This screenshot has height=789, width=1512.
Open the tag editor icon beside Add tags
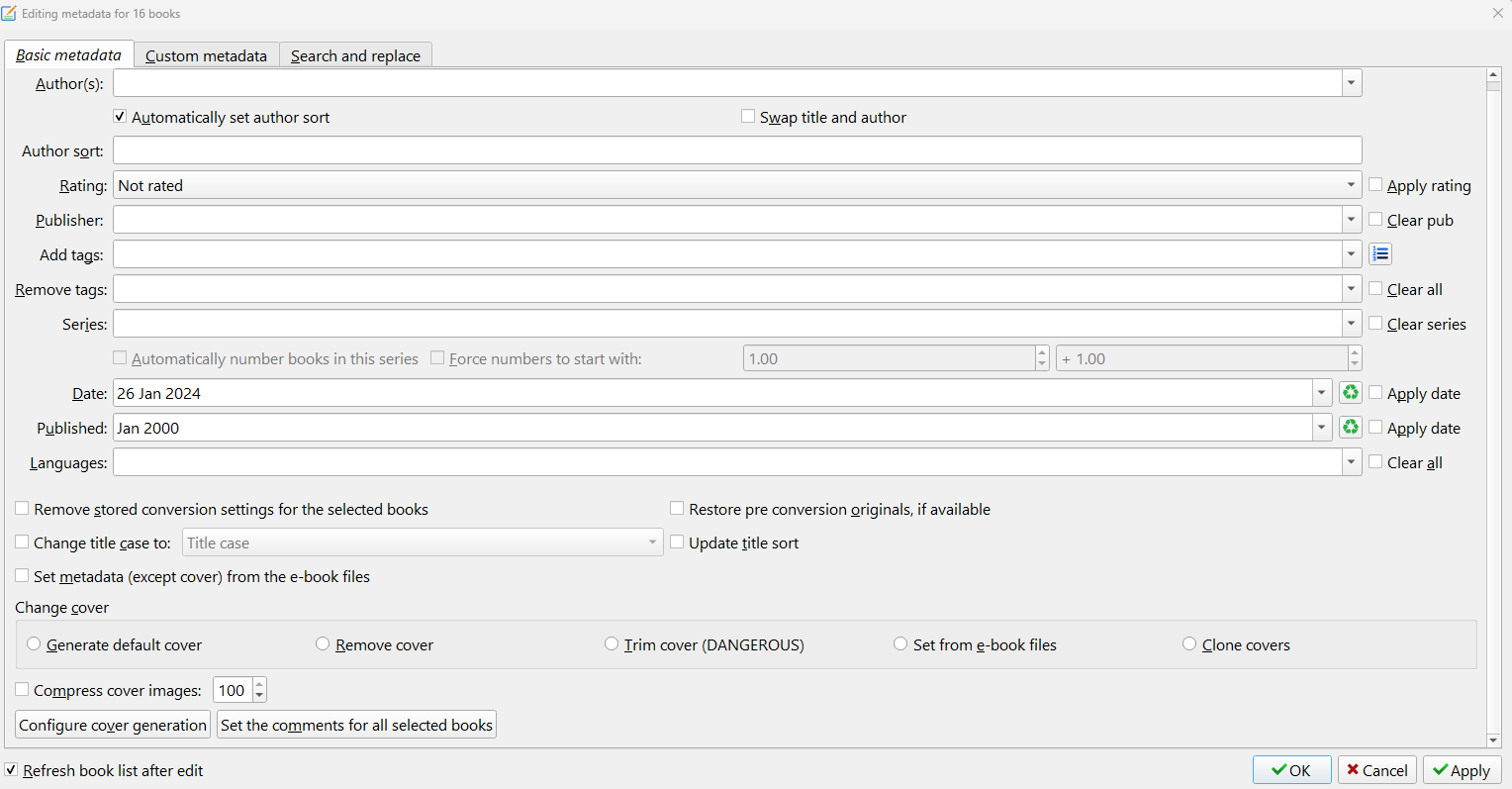(1380, 254)
